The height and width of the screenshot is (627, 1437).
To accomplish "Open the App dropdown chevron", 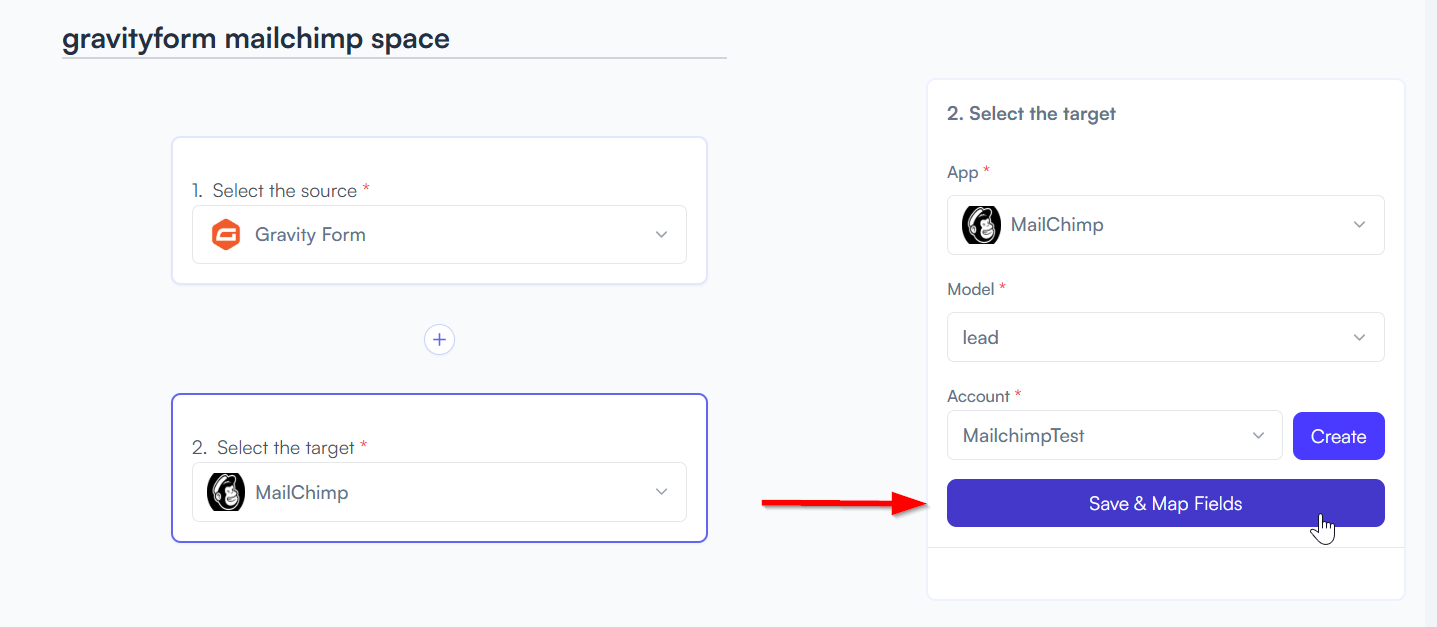I will [1359, 225].
